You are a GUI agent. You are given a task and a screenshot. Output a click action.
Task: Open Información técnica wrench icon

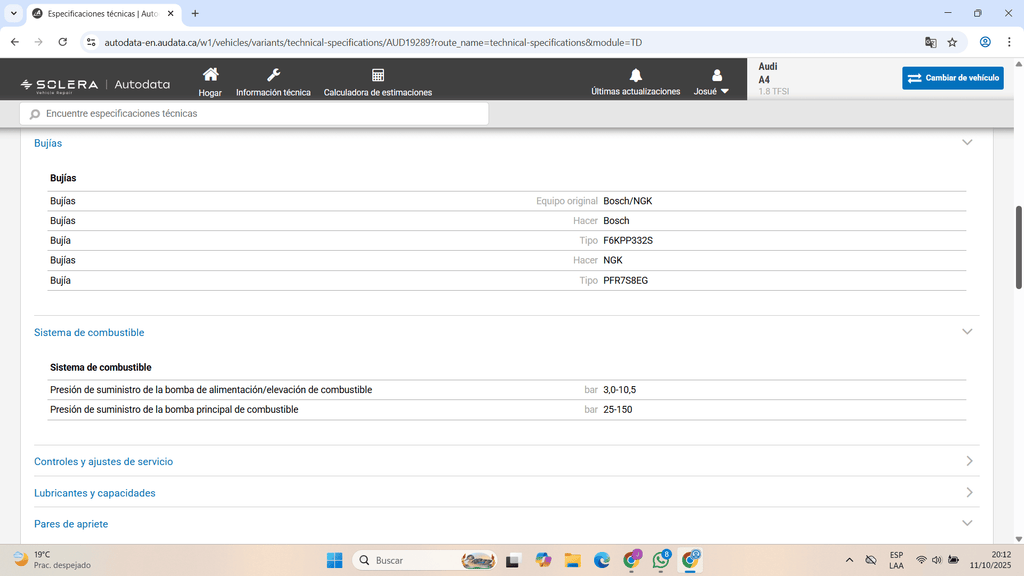(x=273, y=76)
